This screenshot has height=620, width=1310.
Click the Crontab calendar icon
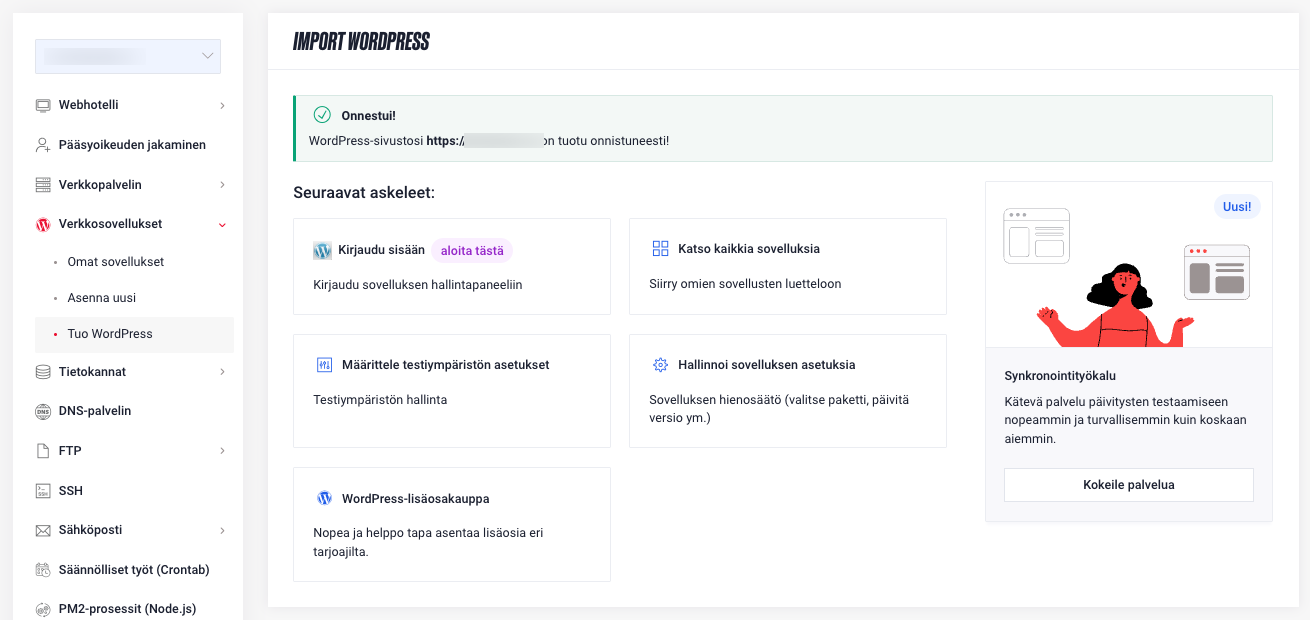[x=43, y=570]
